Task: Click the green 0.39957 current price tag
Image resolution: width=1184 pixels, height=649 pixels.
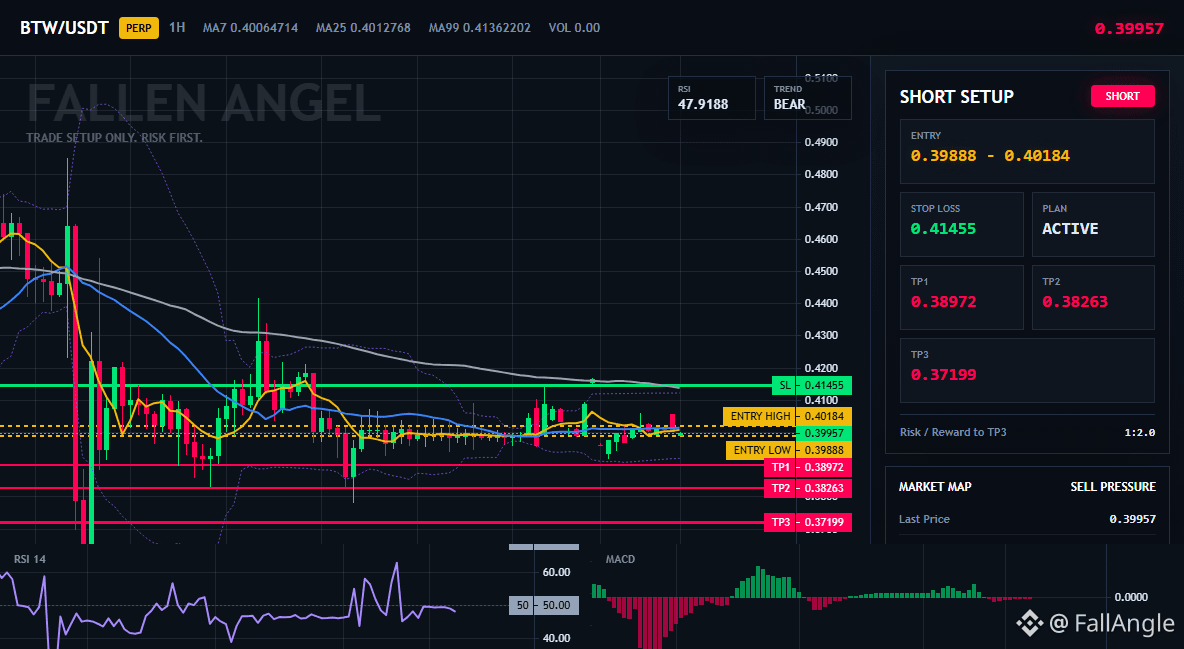Action: click(824, 433)
